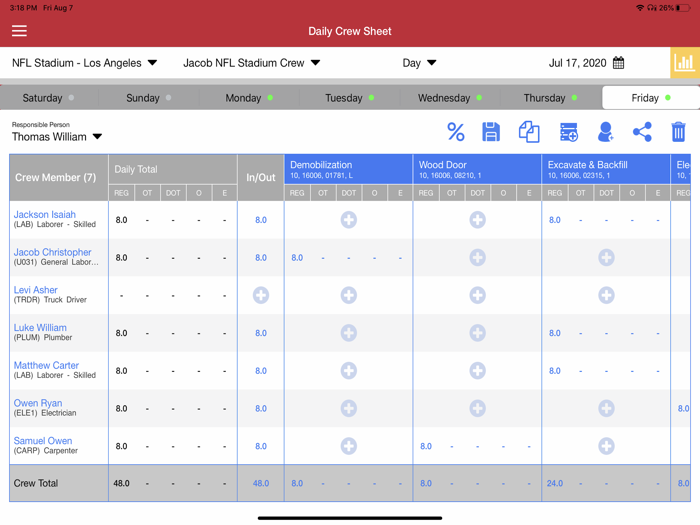Screen dimensions: 700x525
Task: Switch to the Monday tab
Action: tap(249, 98)
